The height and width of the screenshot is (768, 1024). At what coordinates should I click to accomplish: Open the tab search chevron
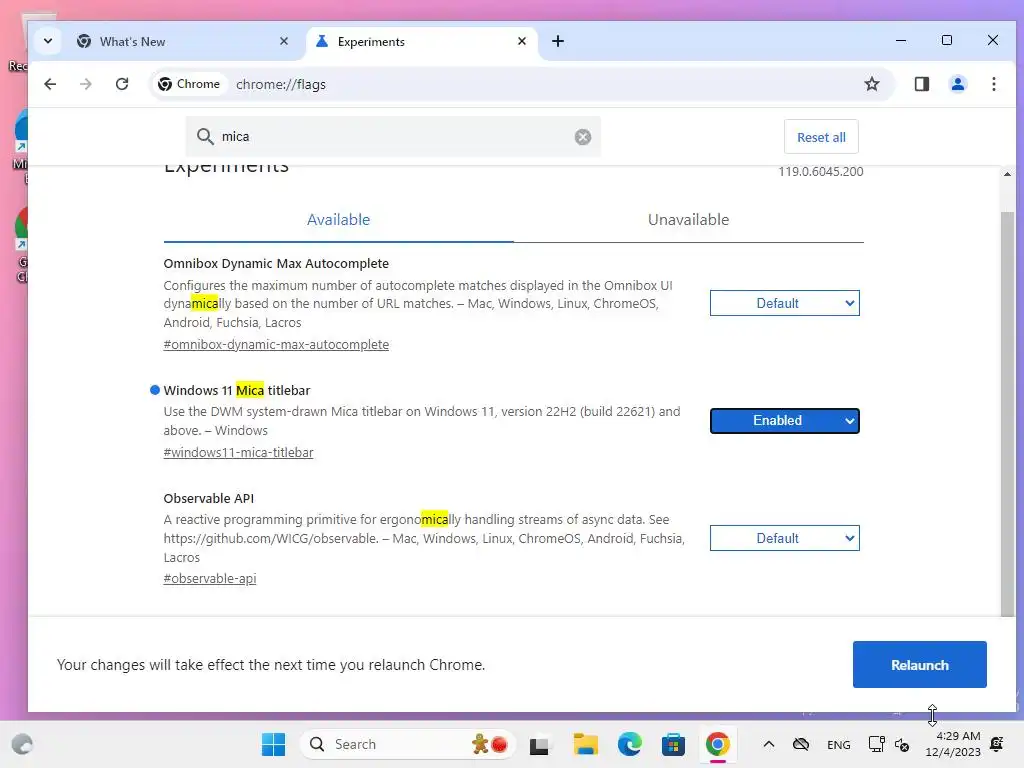(48, 41)
